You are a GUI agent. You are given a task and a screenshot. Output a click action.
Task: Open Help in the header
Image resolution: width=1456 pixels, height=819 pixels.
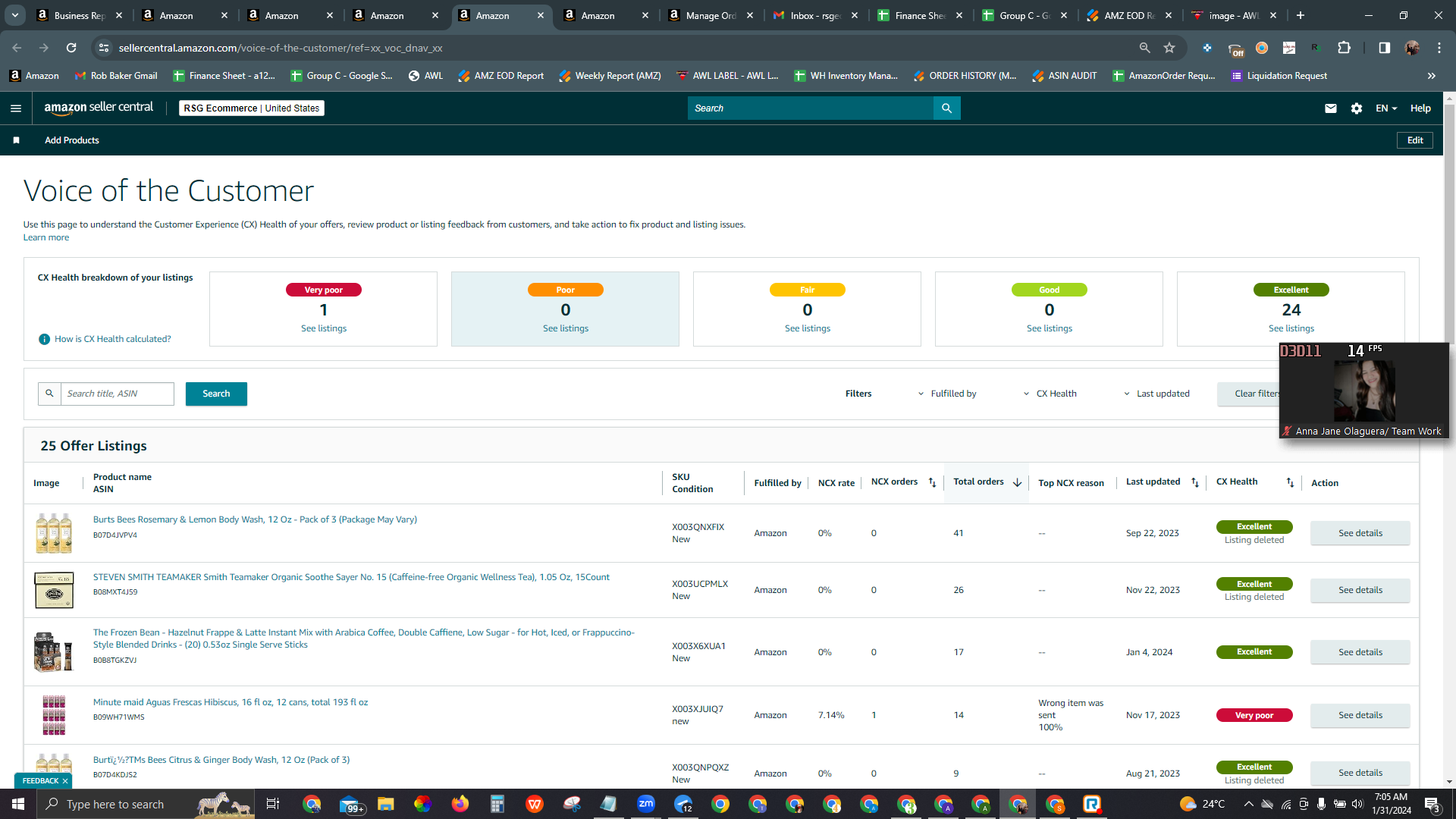[x=1420, y=108]
